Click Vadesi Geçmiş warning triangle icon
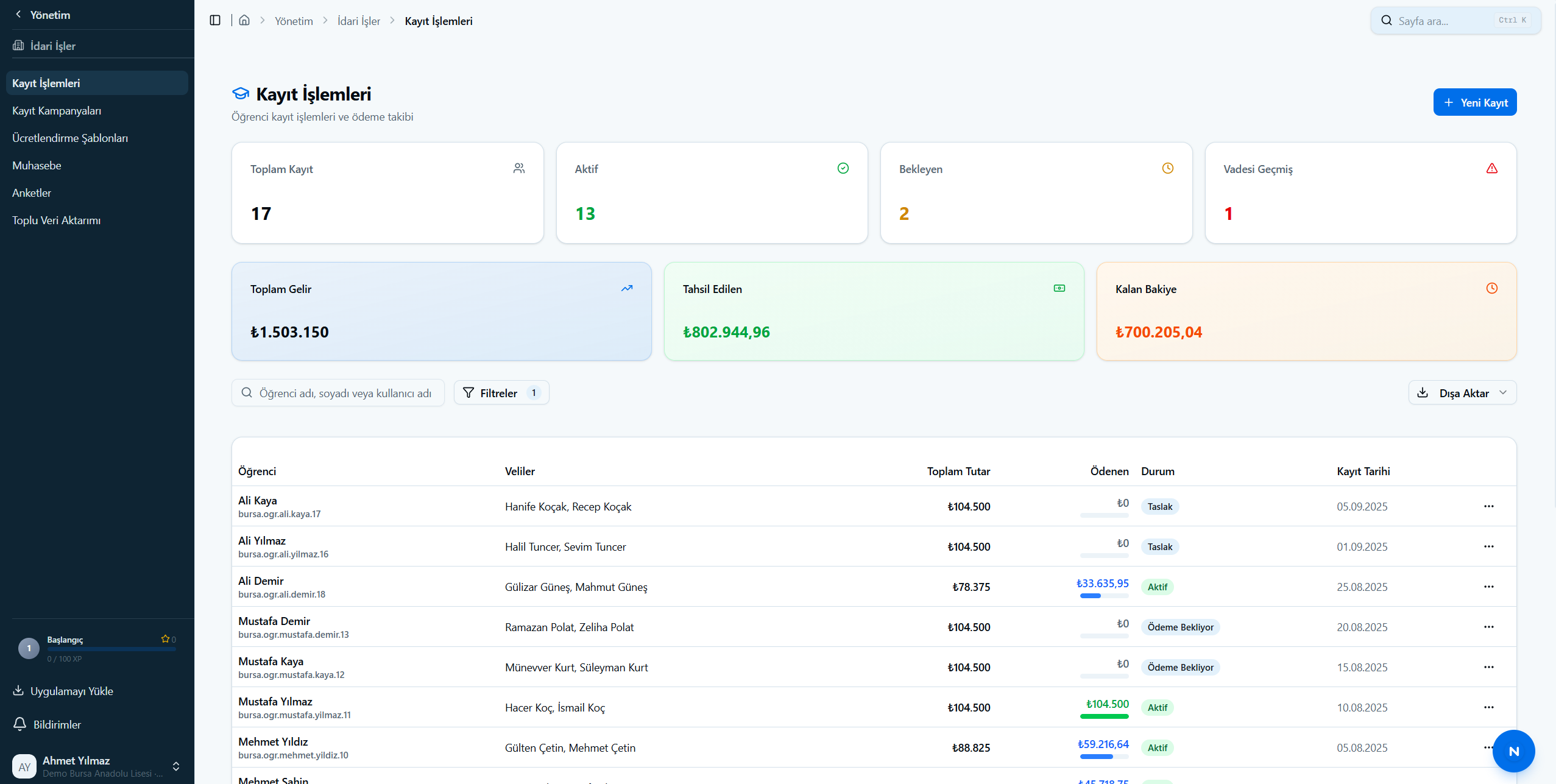The height and width of the screenshot is (784, 1556). [x=1491, y=168]
